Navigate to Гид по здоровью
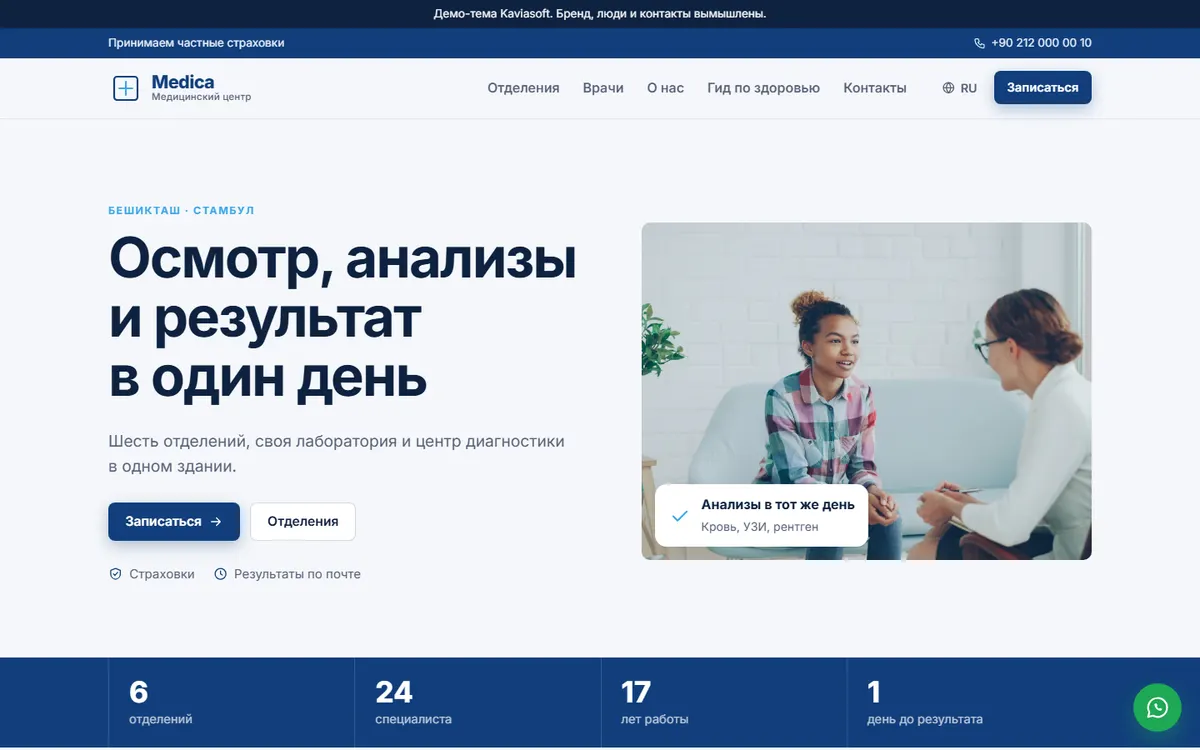Image resolution: width=1200 pixels, height=750 pixels. [763, 88]
